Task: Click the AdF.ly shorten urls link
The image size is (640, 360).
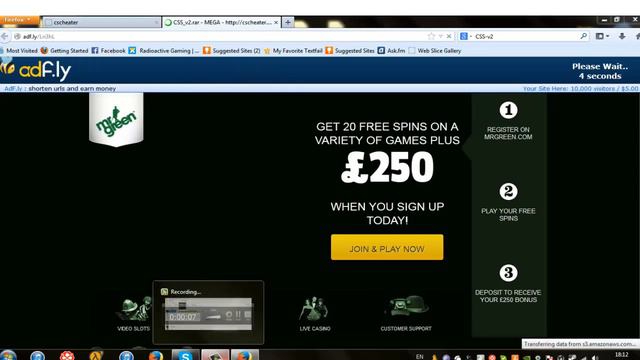Action: (60, 89)
